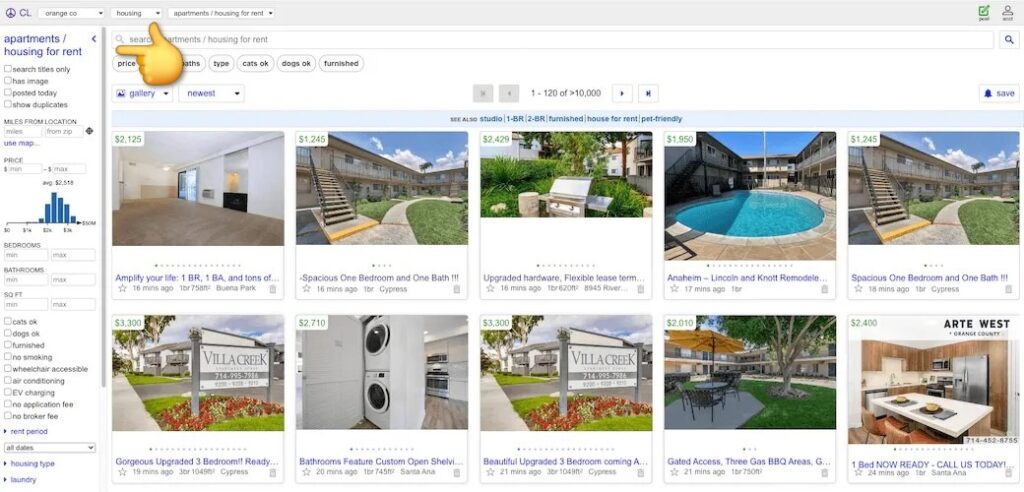Open the all dates dropdown

(50, 448)
